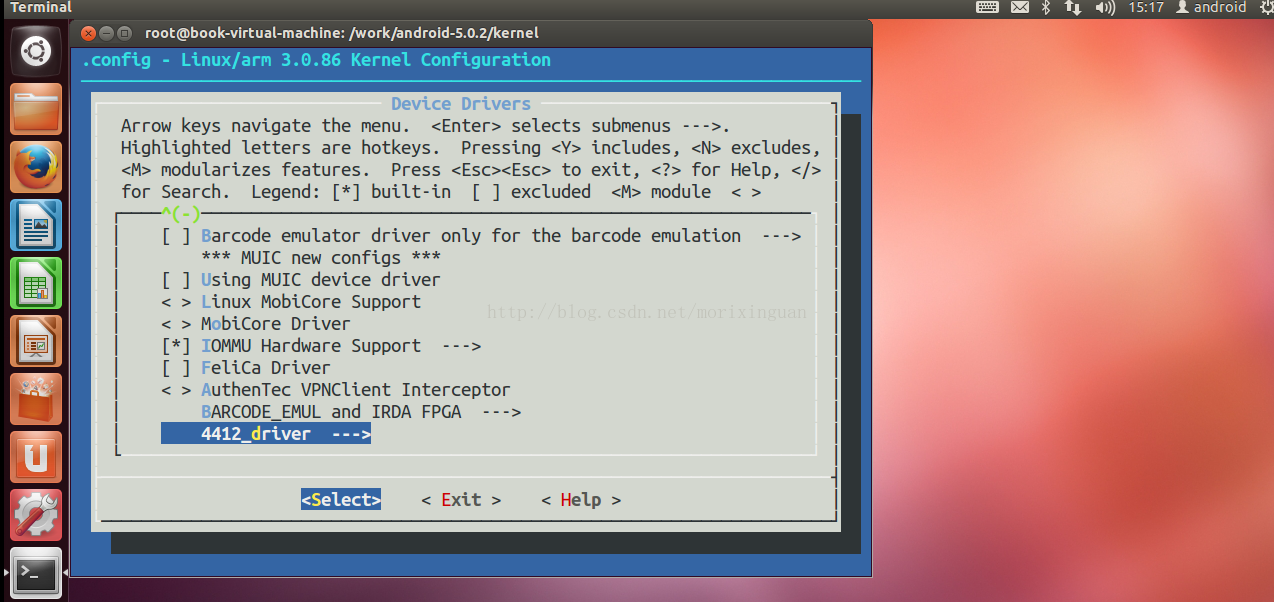
Task: Open the Files manager icon
Action: 37,109
